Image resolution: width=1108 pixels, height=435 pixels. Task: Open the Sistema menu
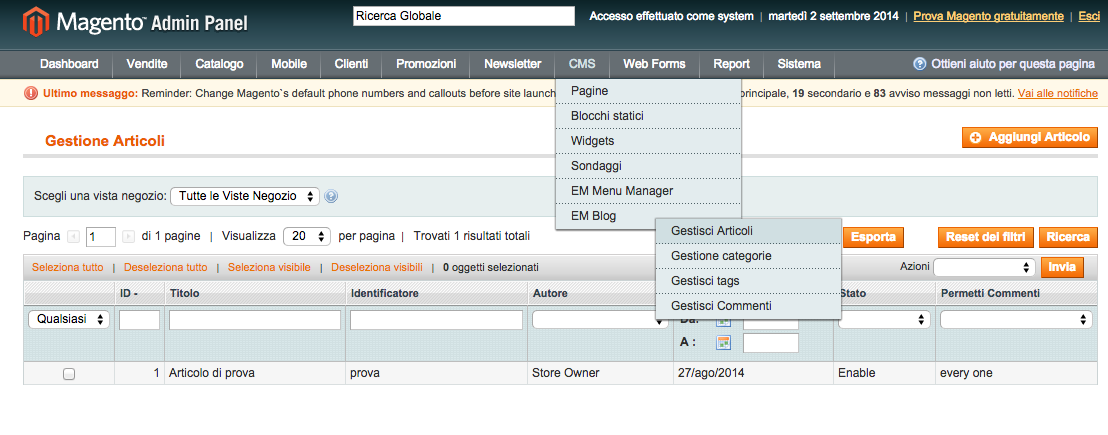pyautogui.click(x=799, y=64)
